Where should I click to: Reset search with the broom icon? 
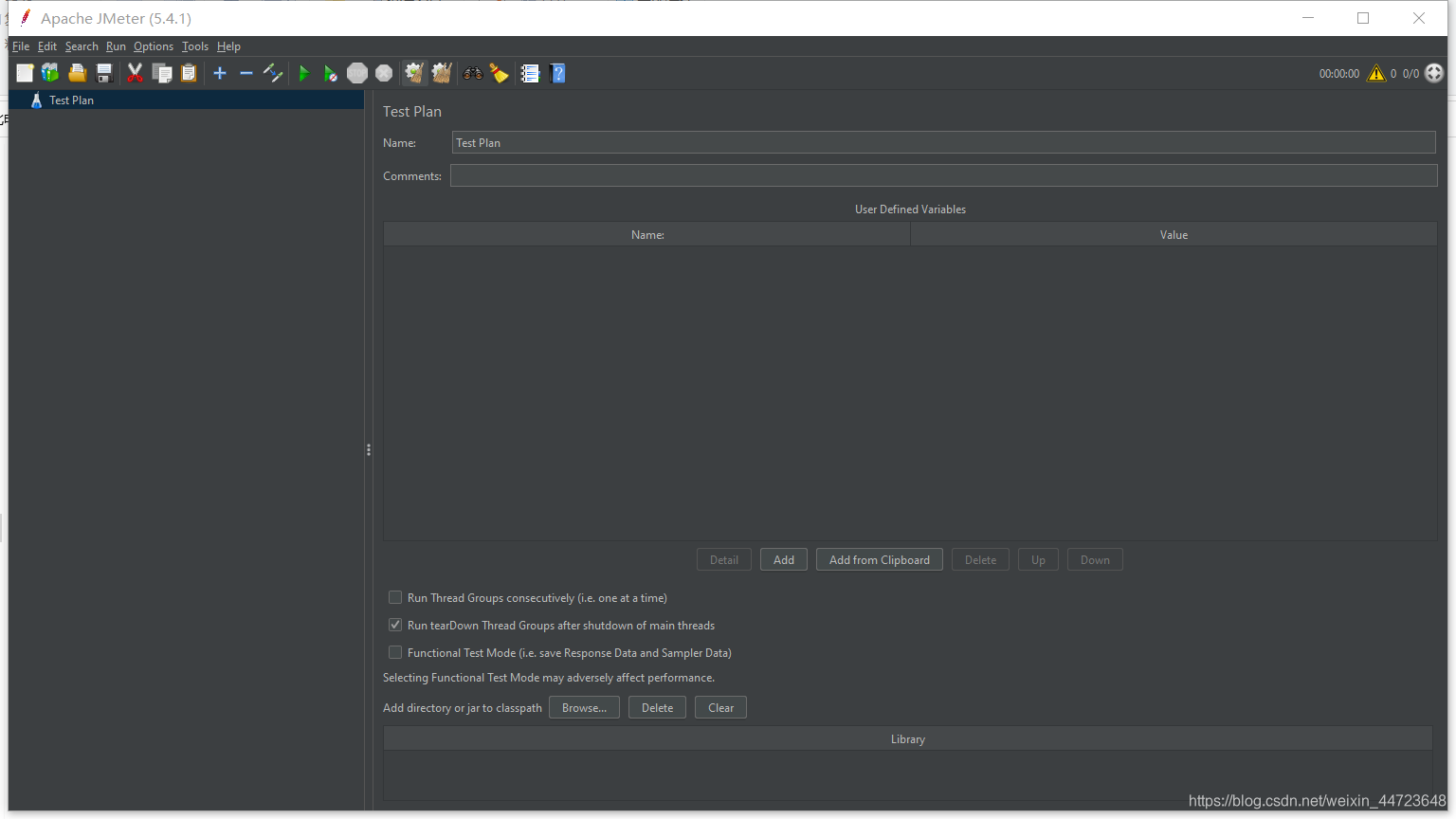[500, 73]
